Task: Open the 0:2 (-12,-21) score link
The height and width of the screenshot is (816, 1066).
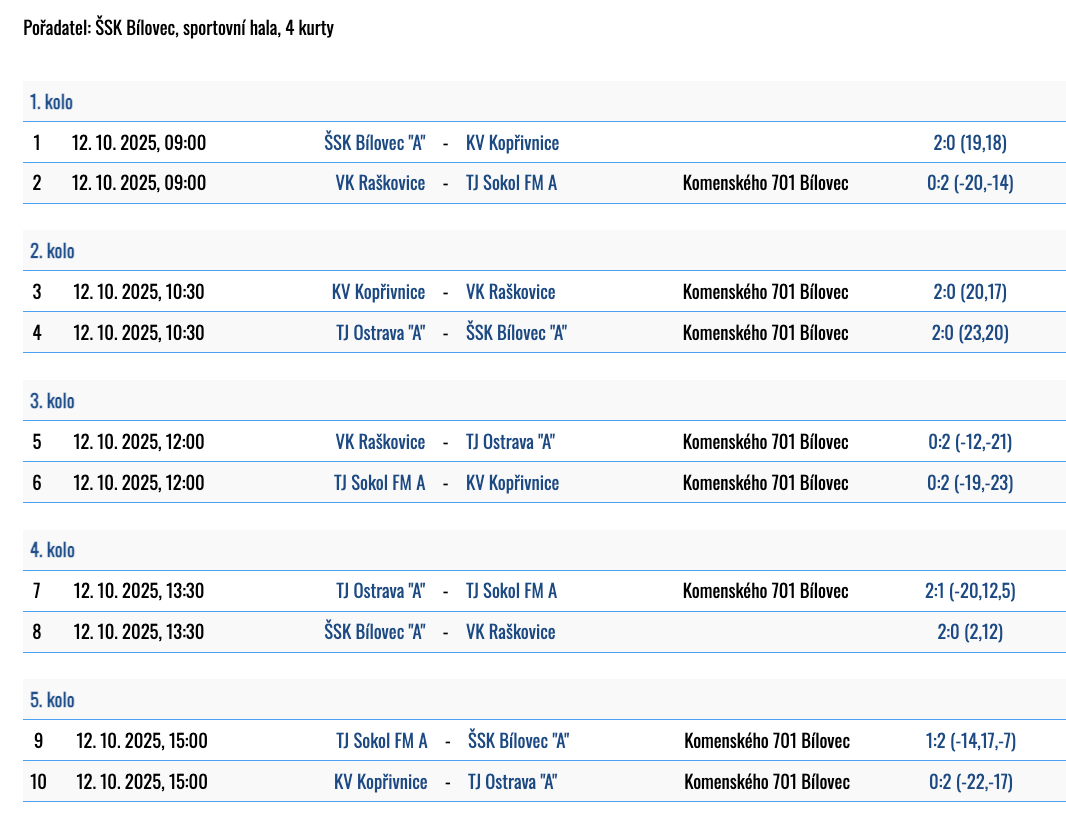Action: tap(970, 442)
